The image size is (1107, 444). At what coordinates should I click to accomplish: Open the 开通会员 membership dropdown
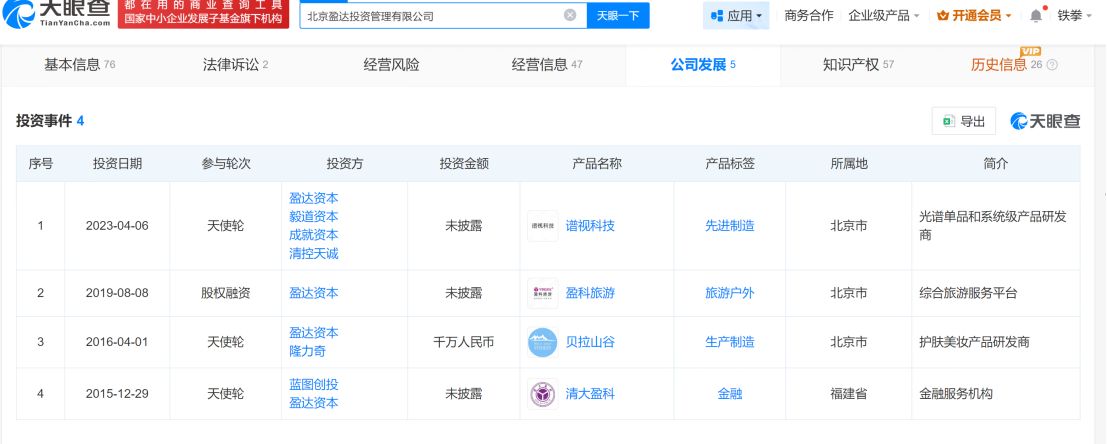pos(974,16)
